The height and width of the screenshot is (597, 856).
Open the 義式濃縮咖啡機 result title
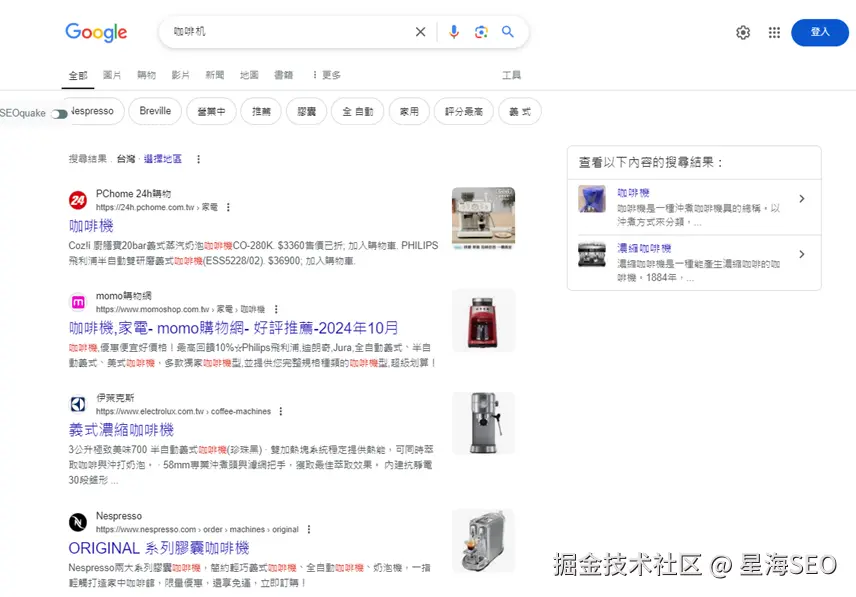pos(121,430)
